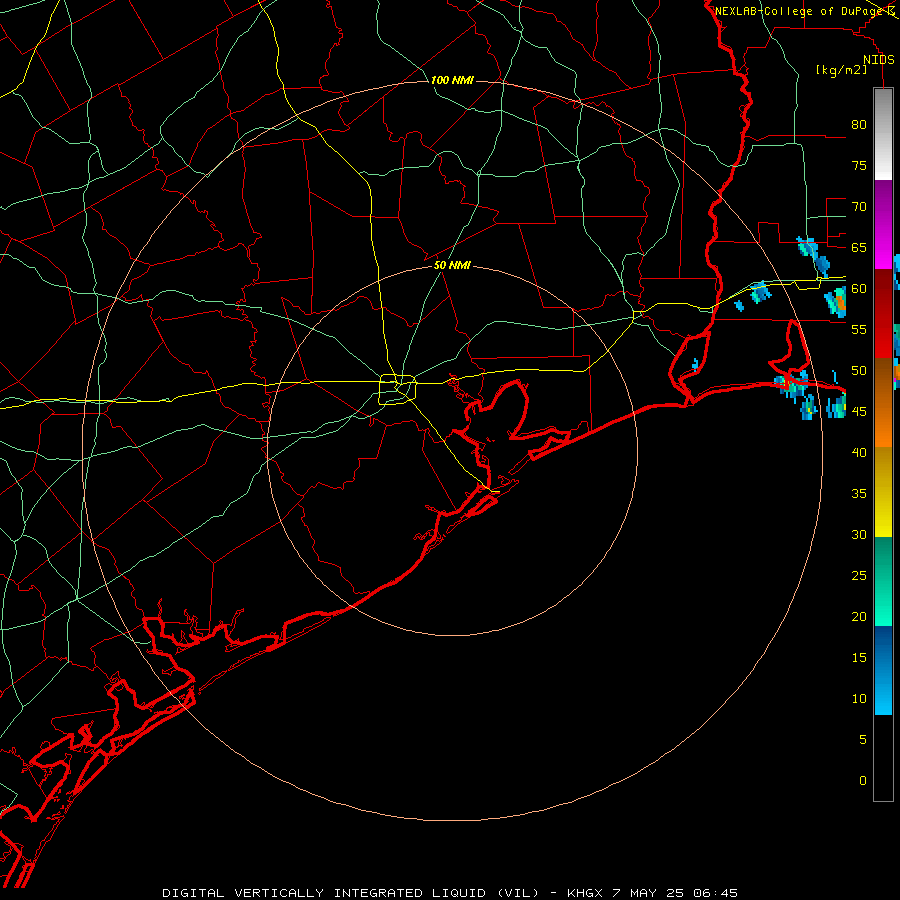Pick the orange segment of the color scale
The image size is (900, 900).
[883, 402]
